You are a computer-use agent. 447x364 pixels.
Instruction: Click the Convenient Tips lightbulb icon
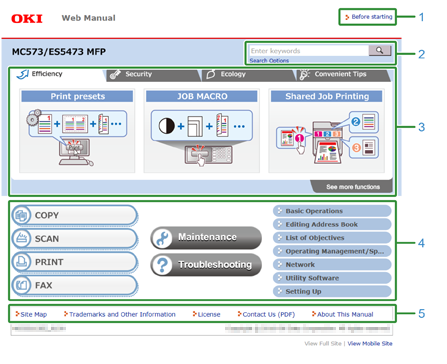pyautogui.click(x=304, y=75)
